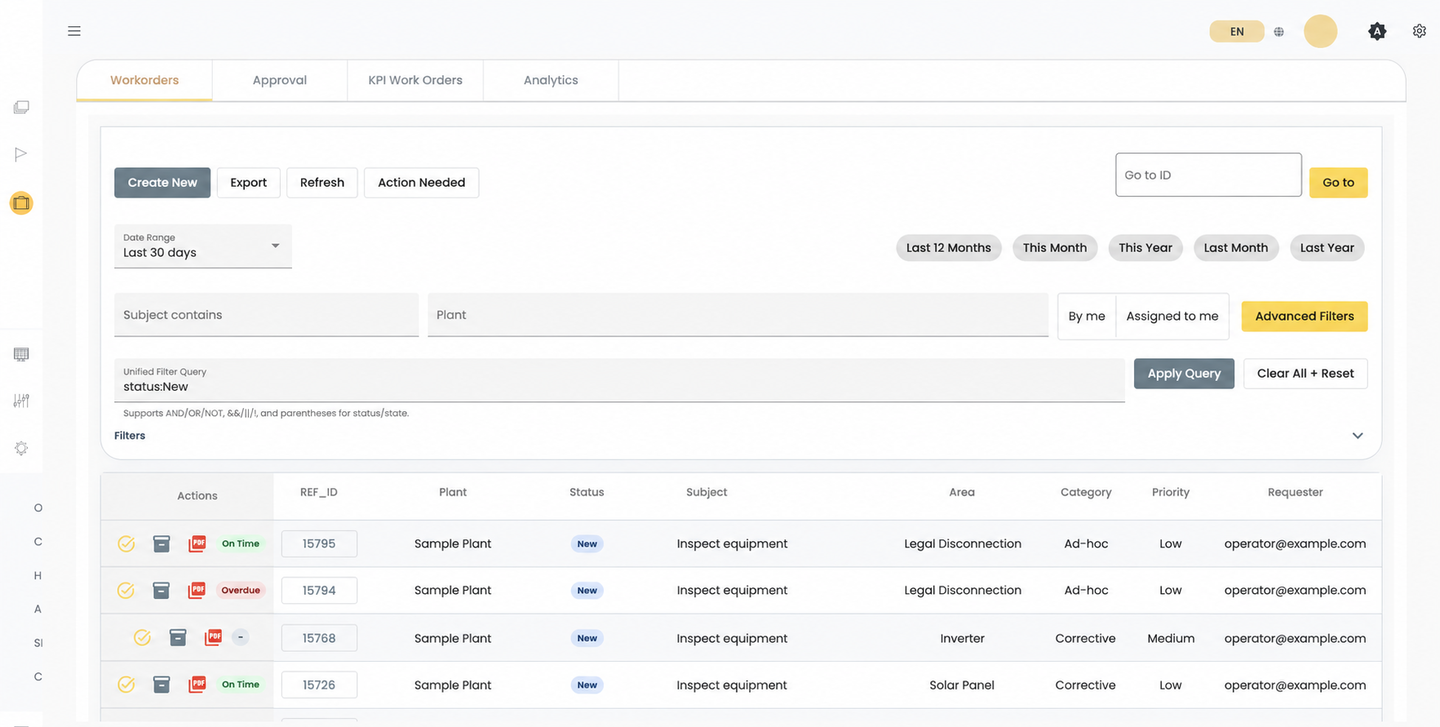Screen dimensions: 1440x727
Task: Open the Analytics tab
Action: [x=551, y=80]
